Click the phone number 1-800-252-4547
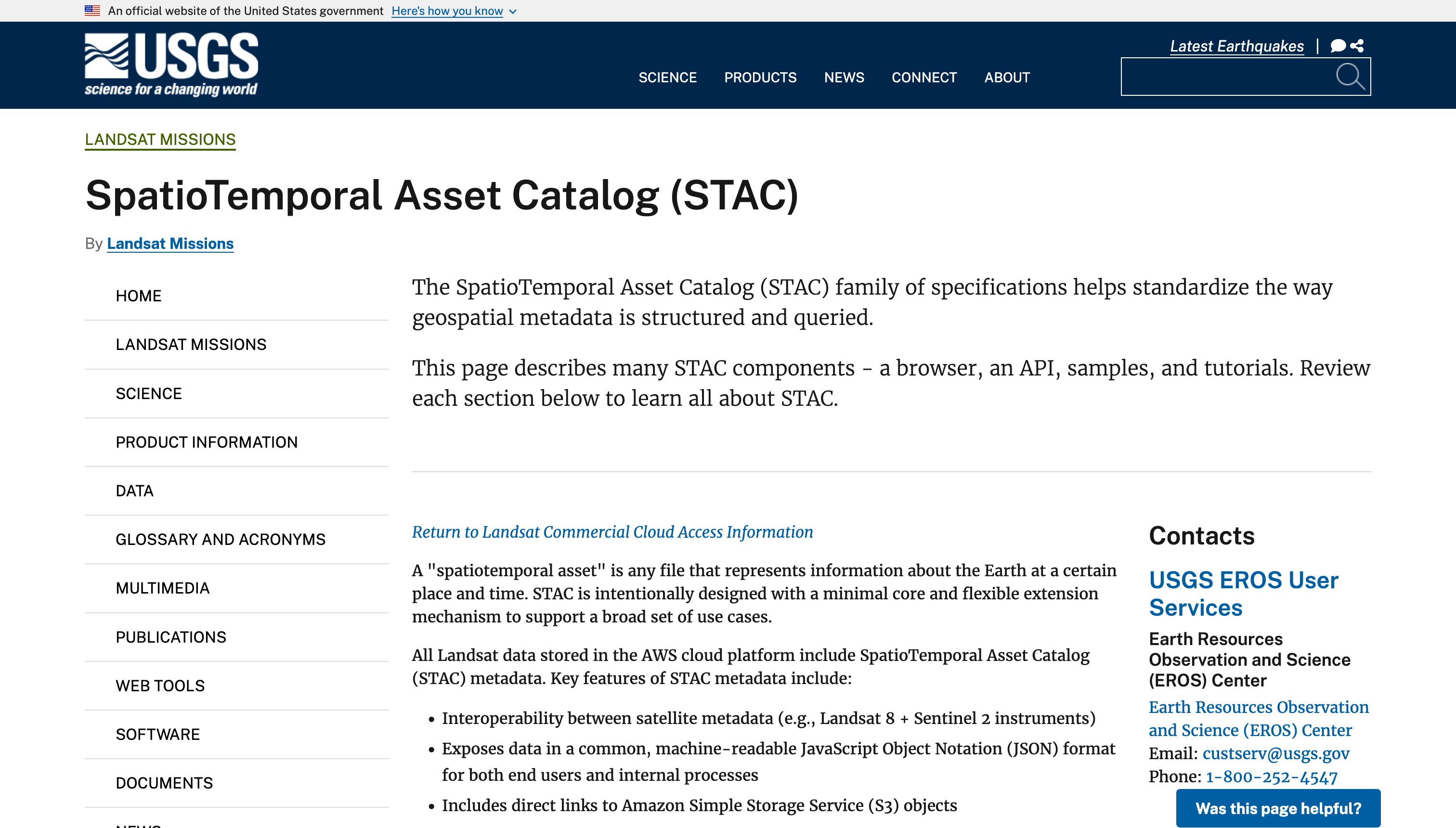This screenshot has width=1456, height=828. point(1272,777)
